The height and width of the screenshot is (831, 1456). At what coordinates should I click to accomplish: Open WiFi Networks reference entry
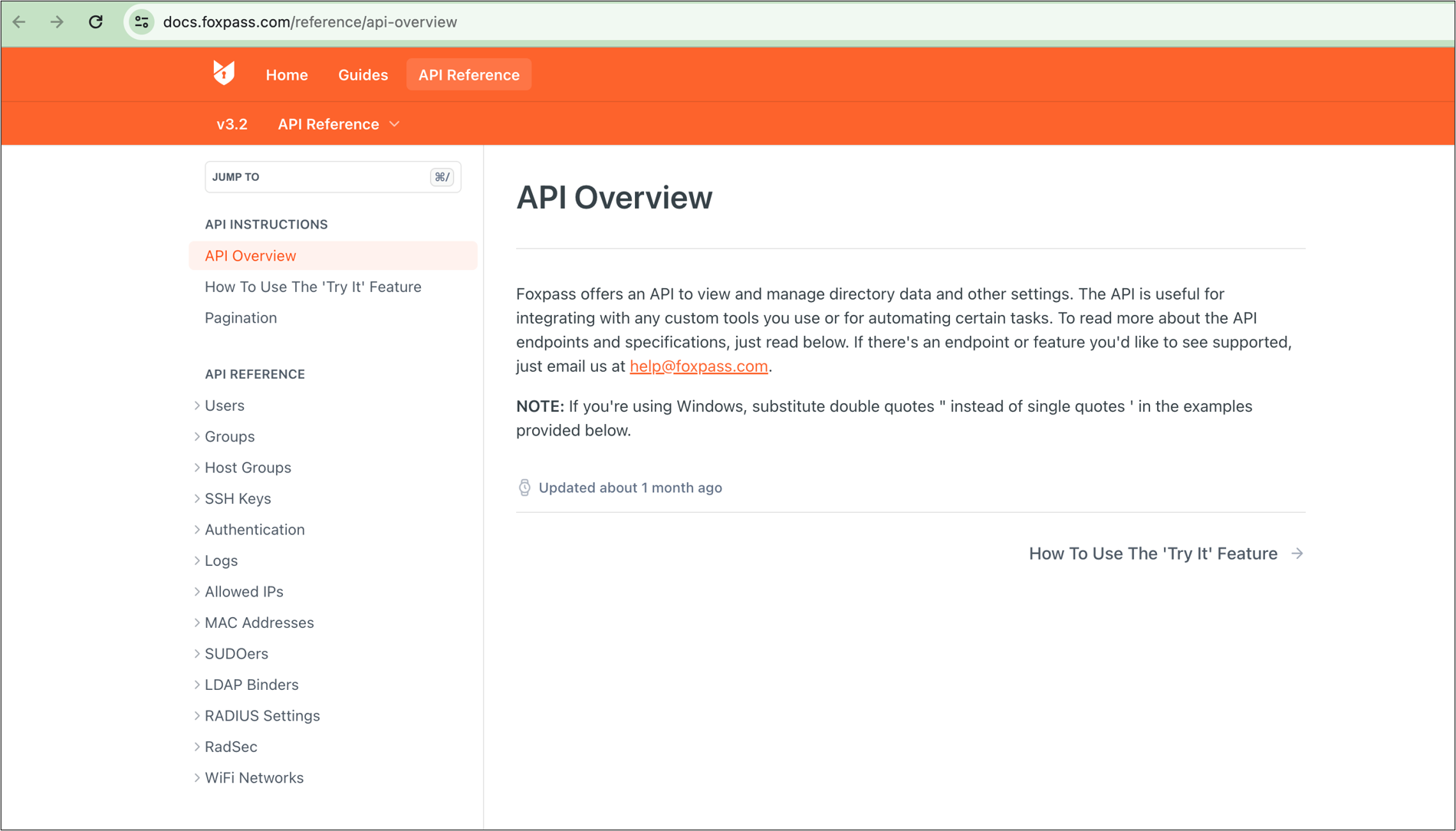tap(254, 778)
